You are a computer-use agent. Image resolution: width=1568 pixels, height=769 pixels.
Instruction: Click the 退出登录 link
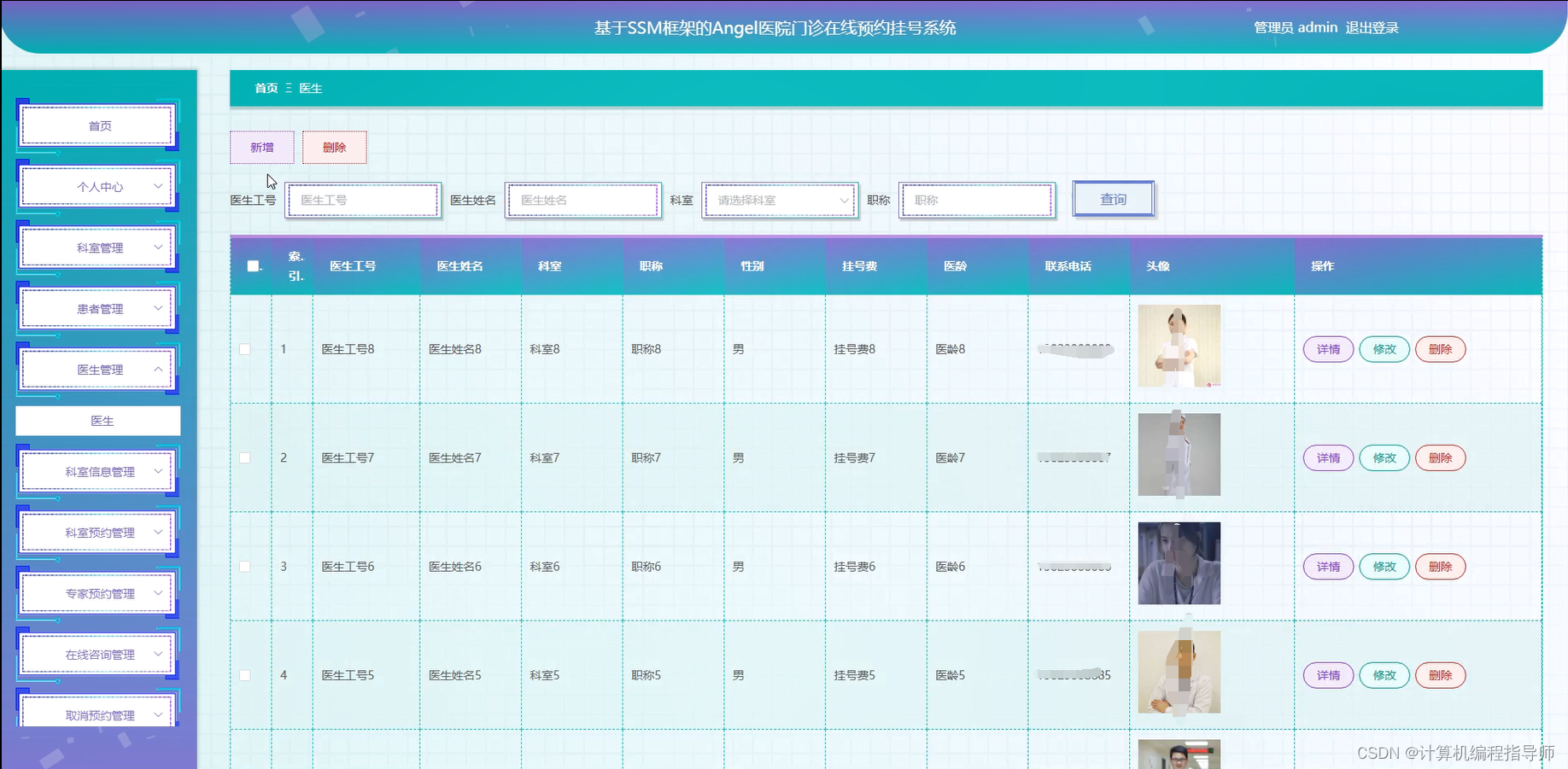click(1372, 27)
